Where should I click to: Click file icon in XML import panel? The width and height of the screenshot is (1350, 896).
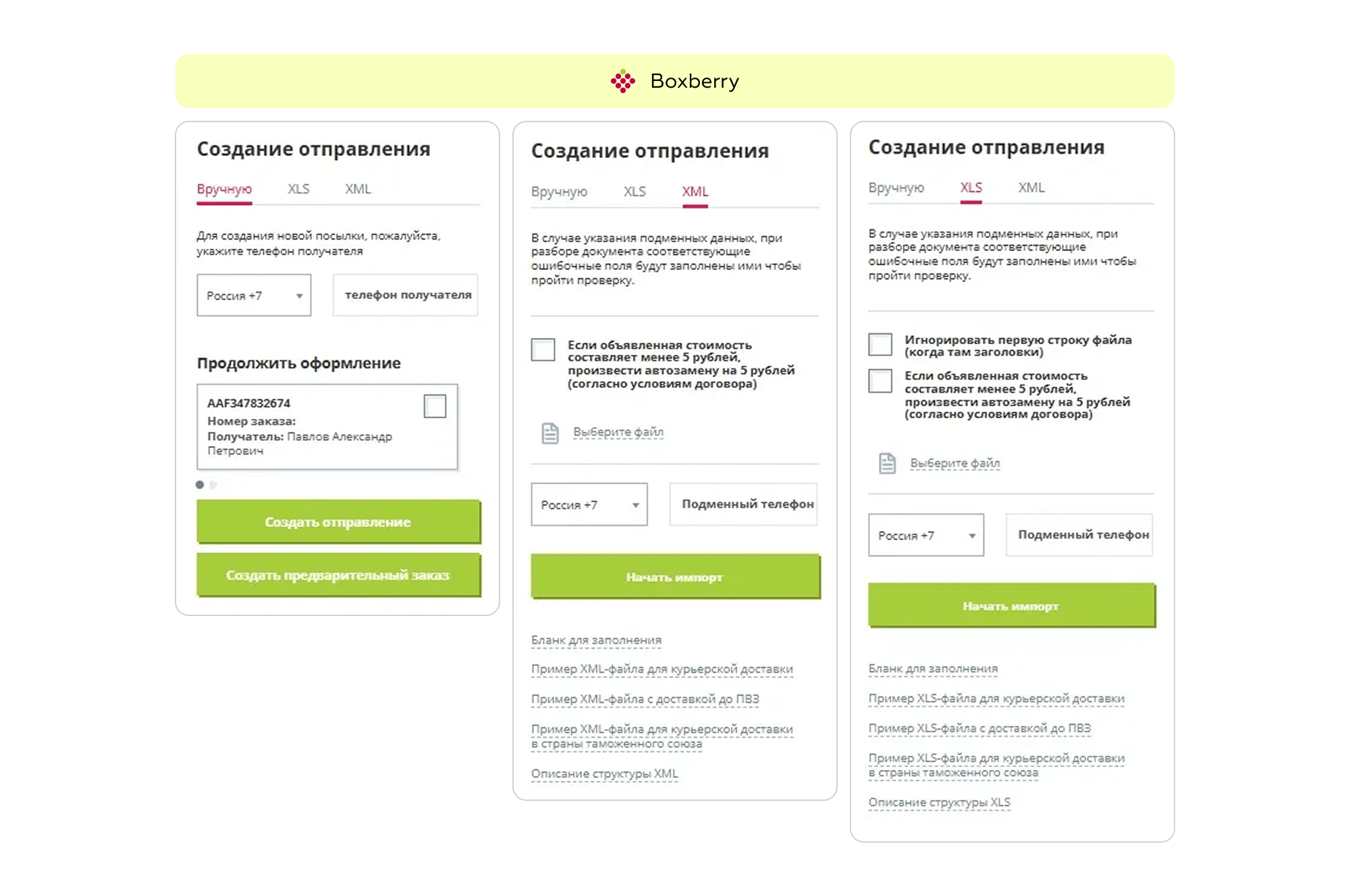tap(550, 433)
